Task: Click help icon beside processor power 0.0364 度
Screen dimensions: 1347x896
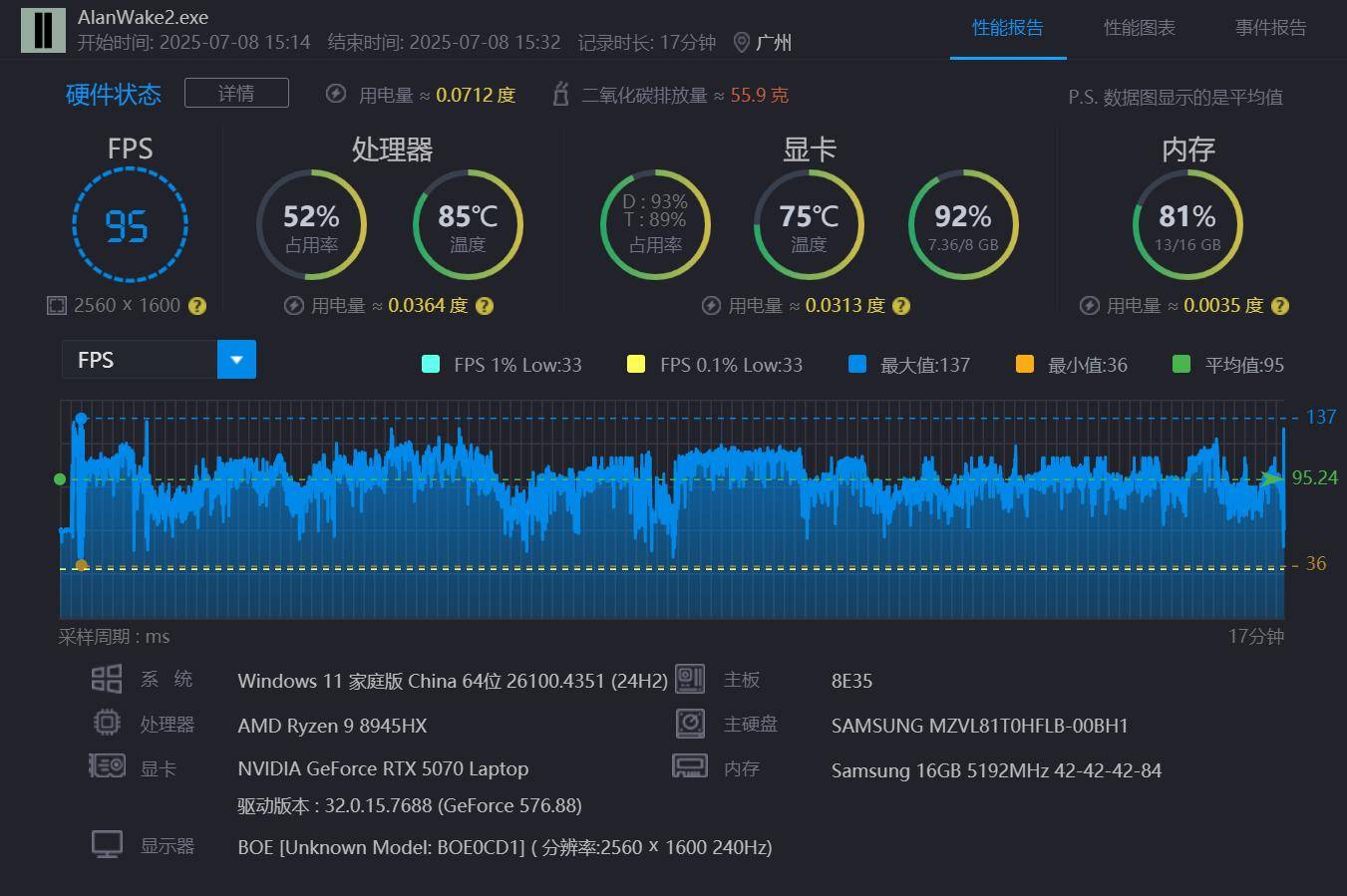Action: pos(485,306)
